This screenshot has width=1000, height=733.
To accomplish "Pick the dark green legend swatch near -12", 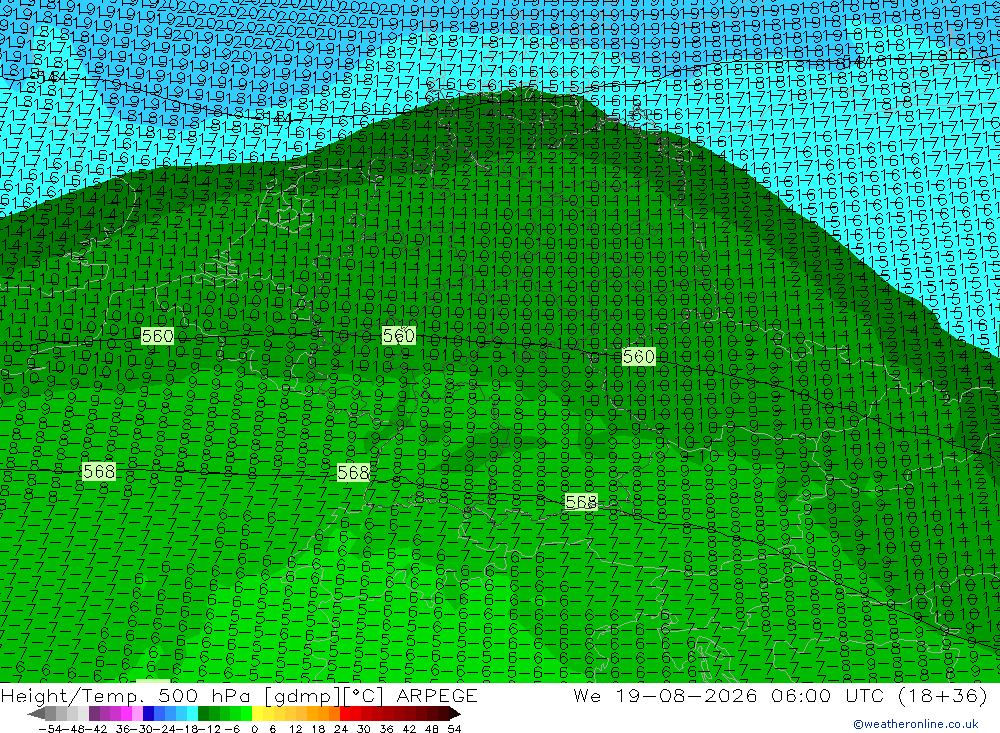I will (203, 714).
